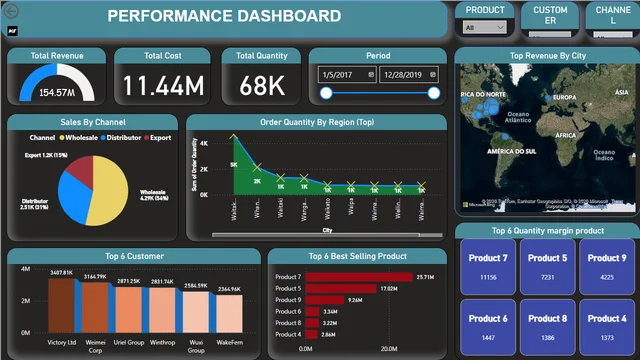This screenshot has height=360, width=640.
Task: Open the Channel slicer dropdown
Action: (x=613, y=34)
